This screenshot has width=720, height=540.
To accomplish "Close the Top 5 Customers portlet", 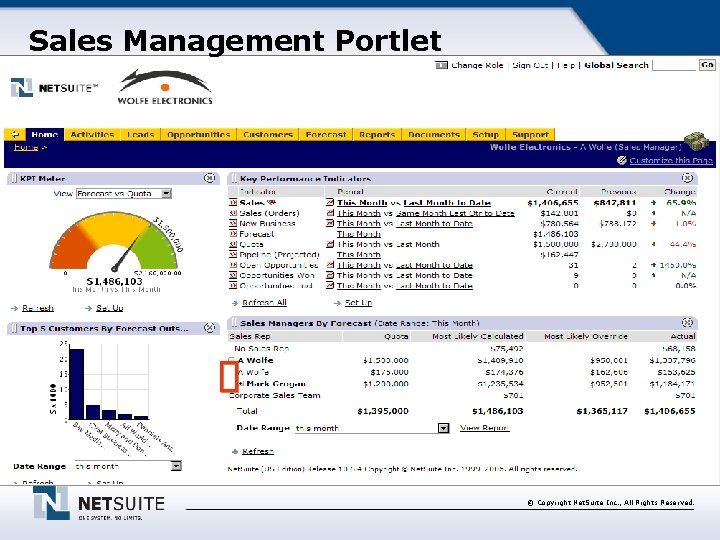I will coord(209,327).
